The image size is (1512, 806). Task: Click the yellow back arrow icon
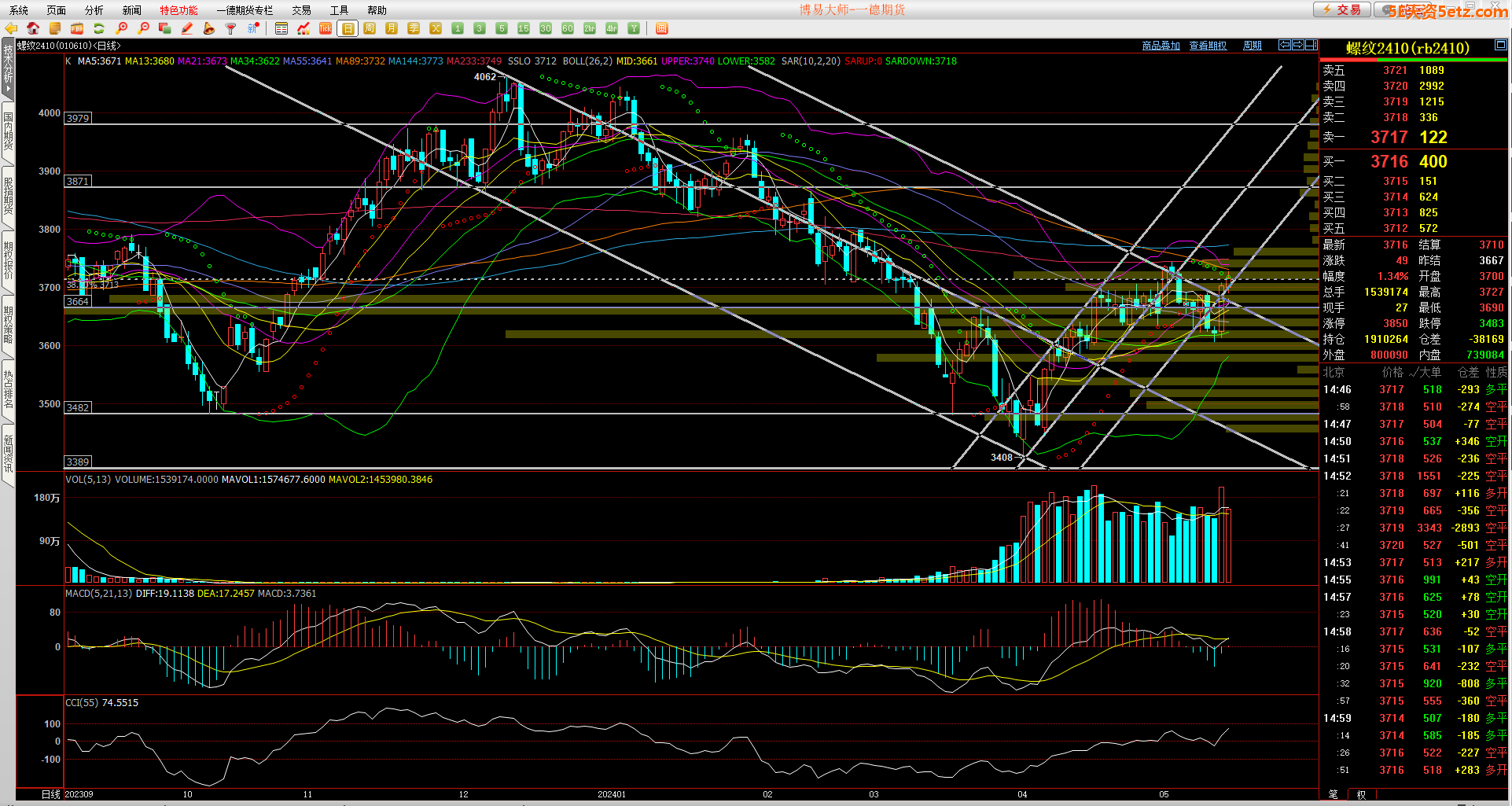tap(11, 28)
